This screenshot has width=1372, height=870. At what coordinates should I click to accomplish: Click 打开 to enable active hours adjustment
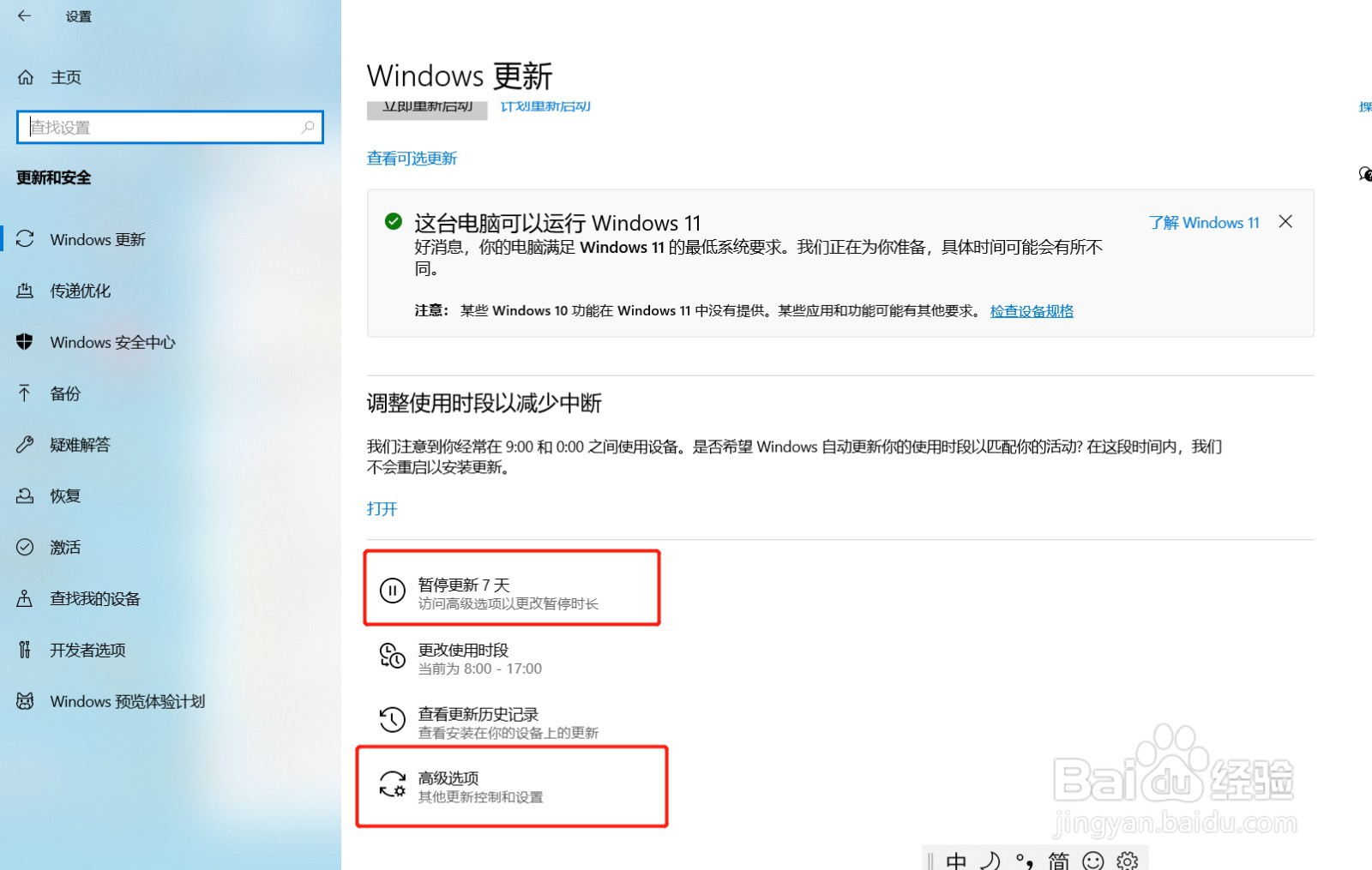[x=382, y=509]
